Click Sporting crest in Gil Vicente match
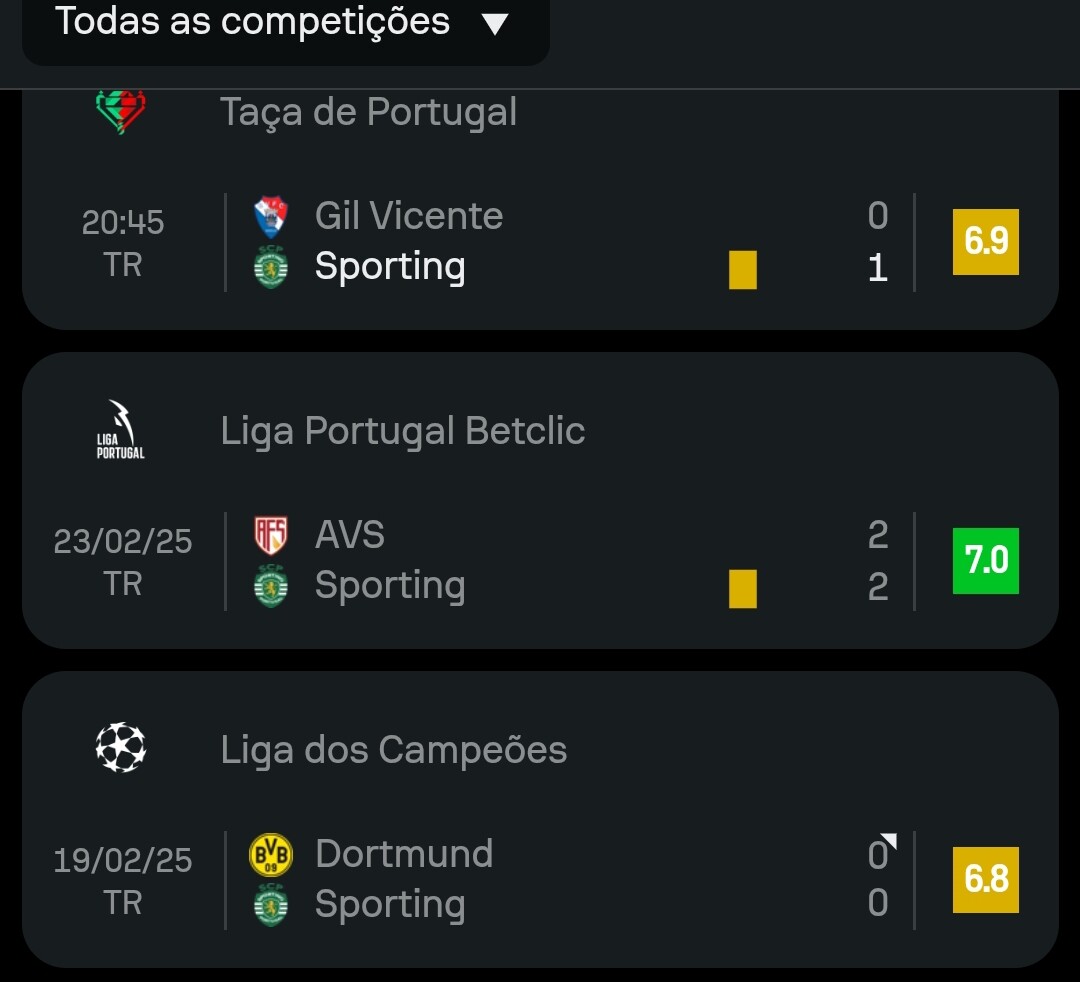Screen dimensions: 1080x982 click(x=271, y=268)
